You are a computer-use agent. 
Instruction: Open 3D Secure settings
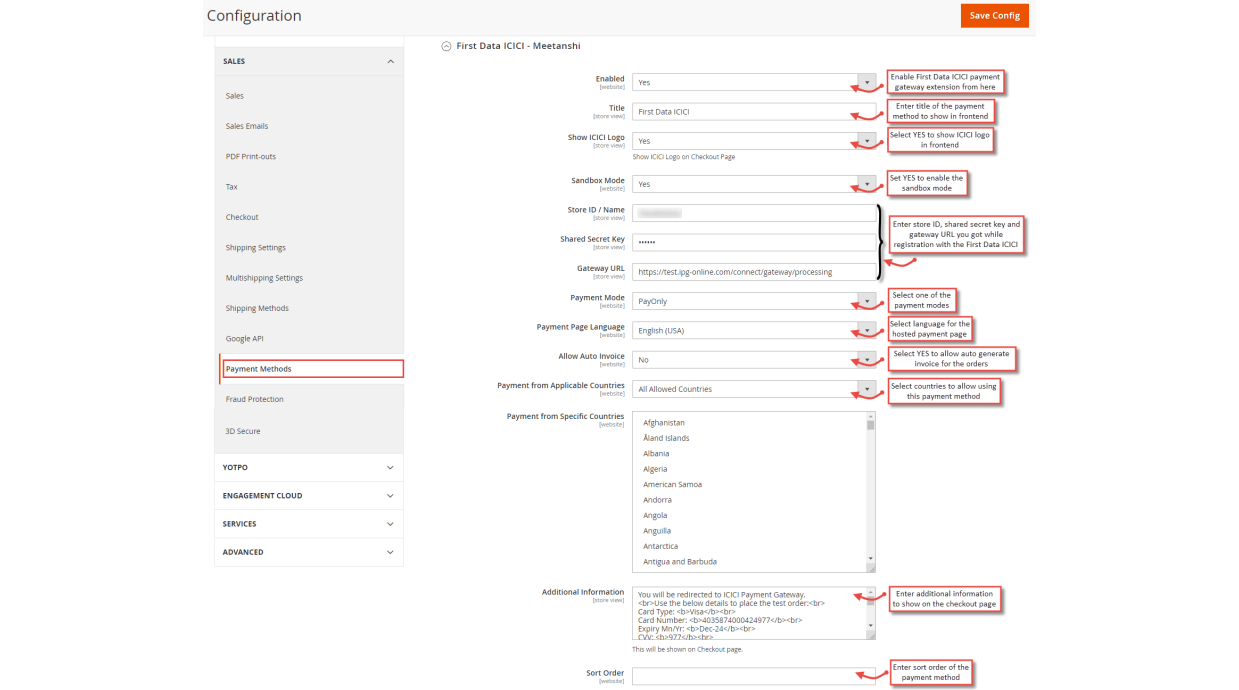[243, 431]
